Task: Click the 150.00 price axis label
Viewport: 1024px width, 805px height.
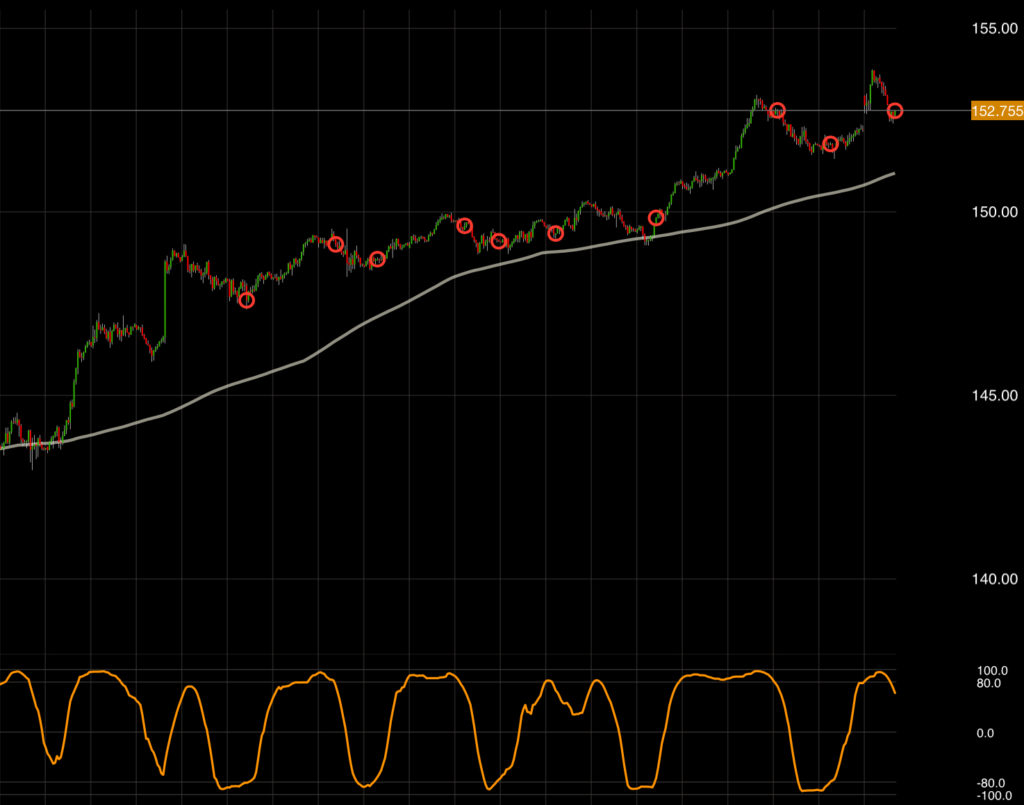Action: [993, 212]
